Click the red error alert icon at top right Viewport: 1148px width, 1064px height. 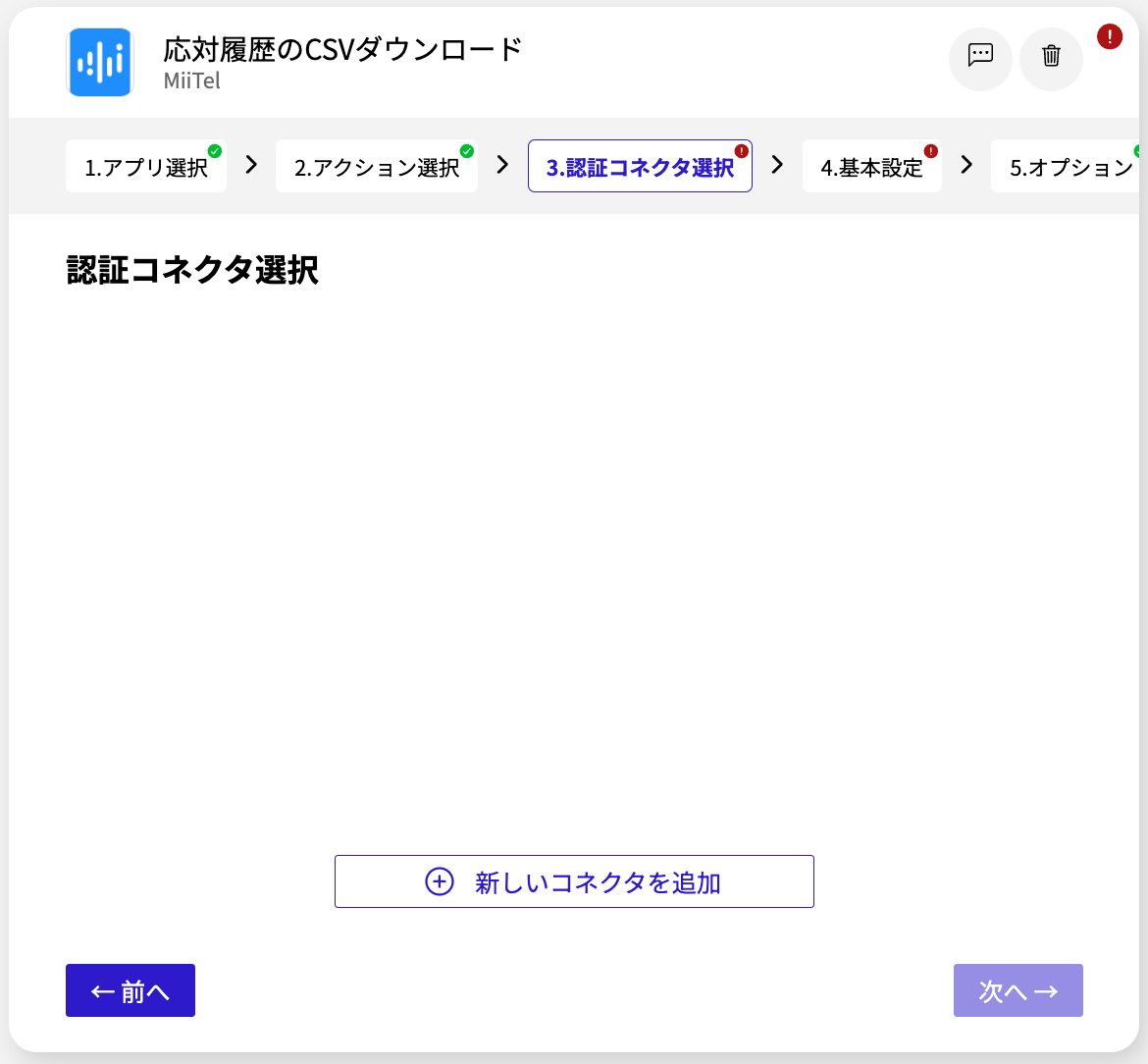click(1109, 36)
